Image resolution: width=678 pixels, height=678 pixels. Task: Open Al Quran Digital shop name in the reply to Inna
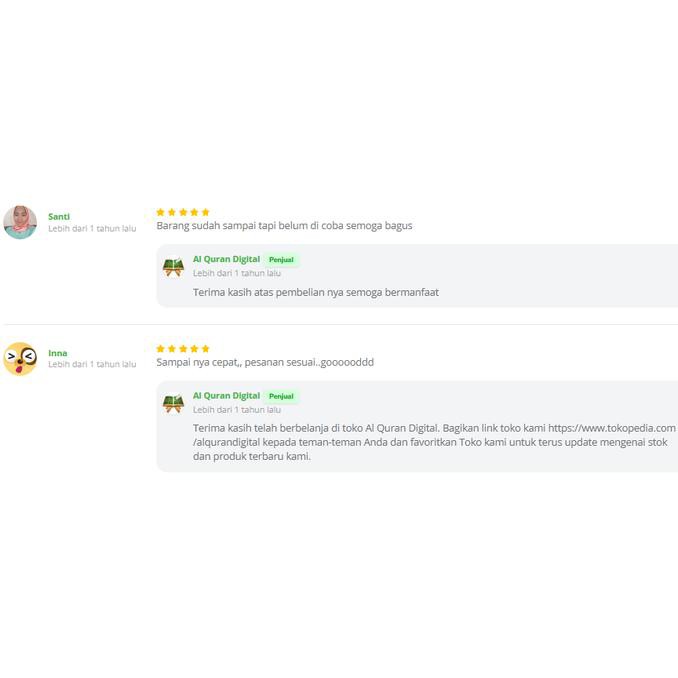pyautogui.click(x=226, y=395)
